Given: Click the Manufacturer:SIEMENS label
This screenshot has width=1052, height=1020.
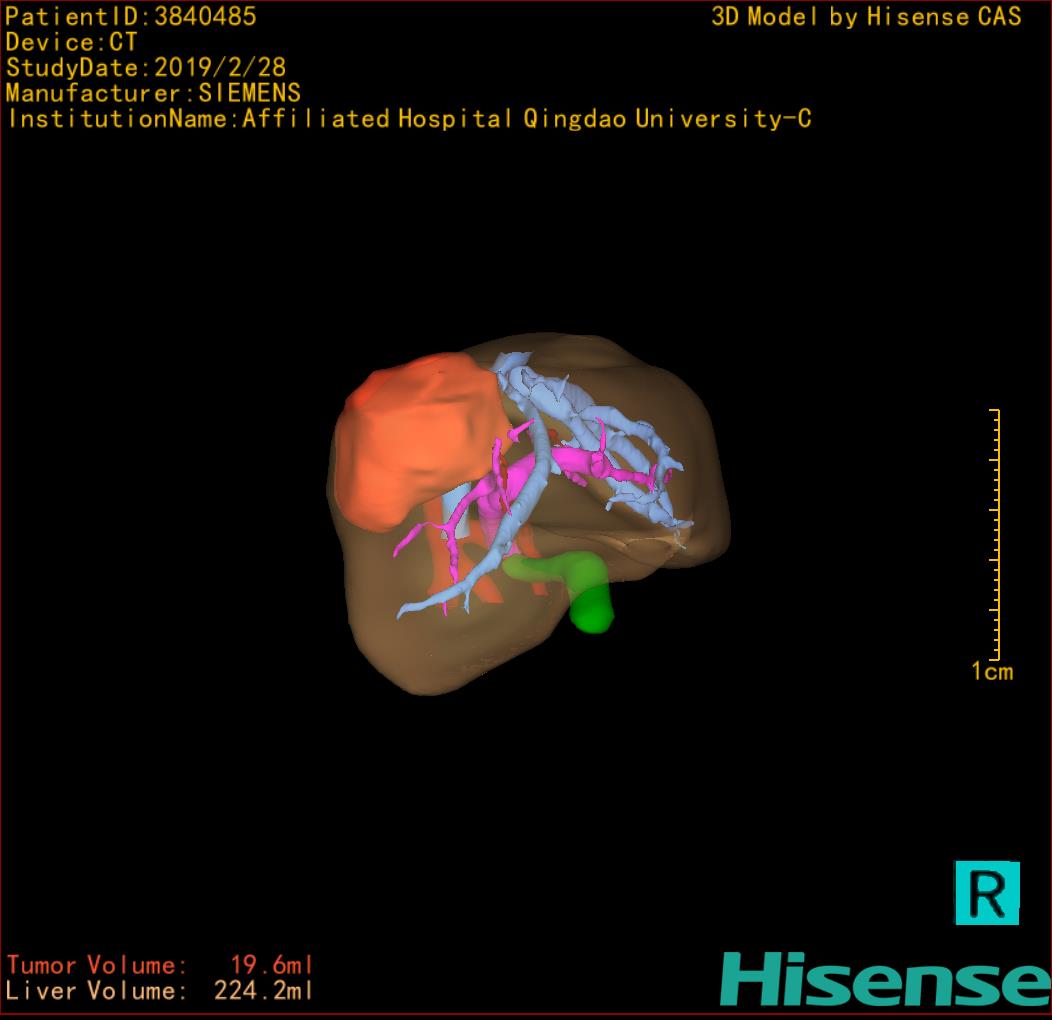Looking at the screenshot, I should (153, 93).
